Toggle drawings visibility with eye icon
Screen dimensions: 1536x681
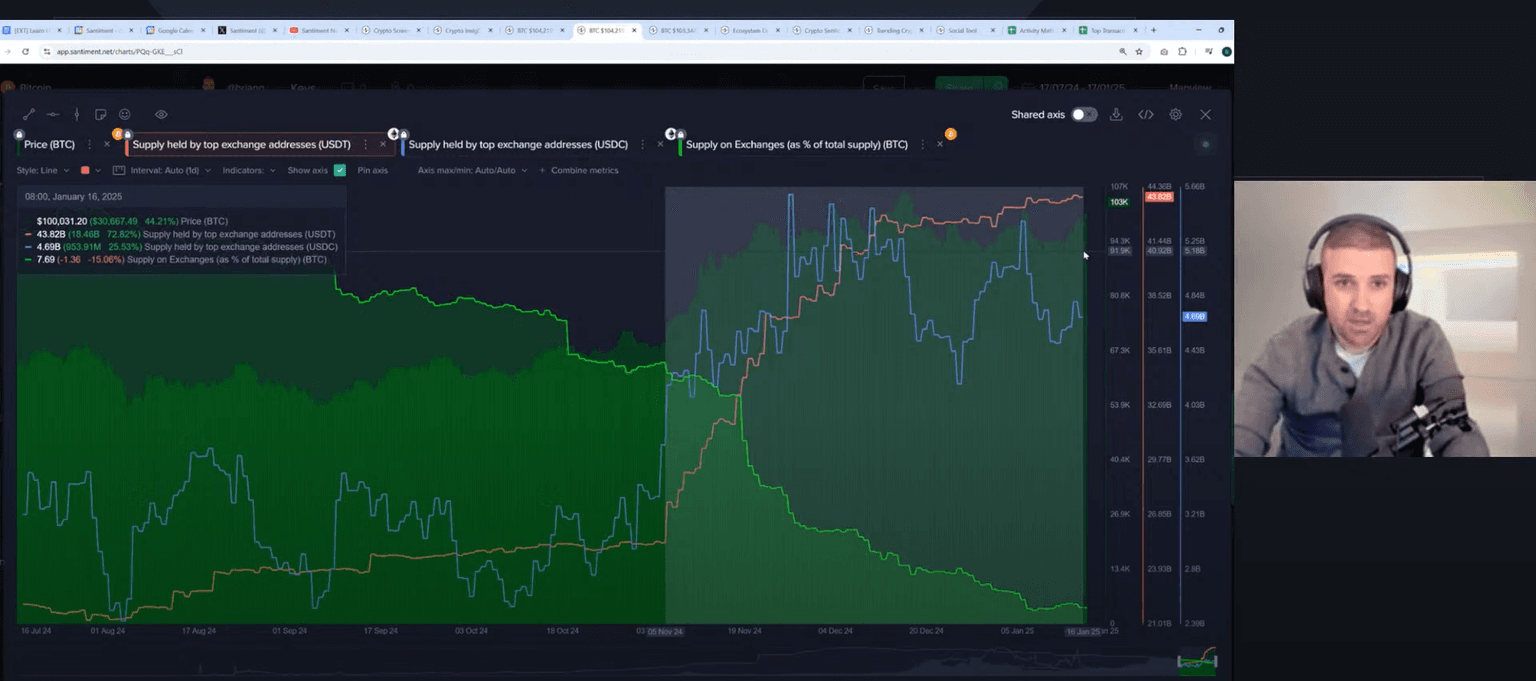click(161, 115)
